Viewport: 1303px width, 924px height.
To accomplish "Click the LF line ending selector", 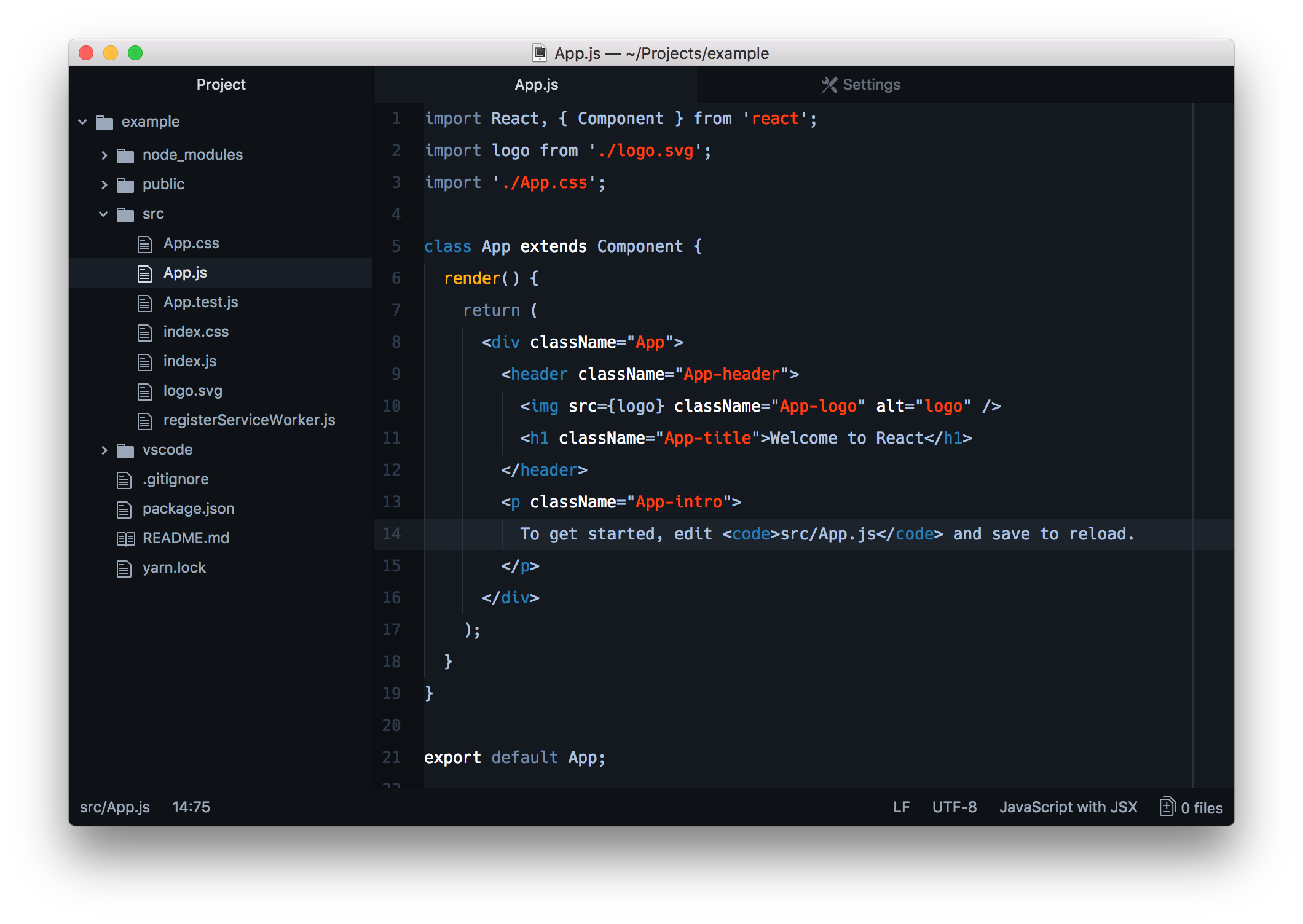I will pyautogui.click(x=901, y=807).
